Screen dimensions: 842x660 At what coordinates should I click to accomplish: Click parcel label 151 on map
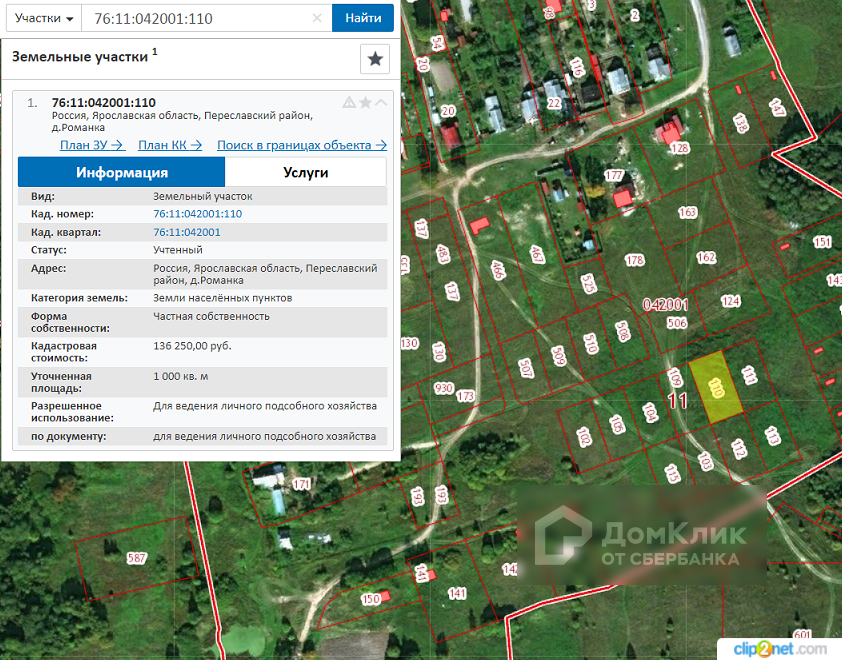coord(822,242)
